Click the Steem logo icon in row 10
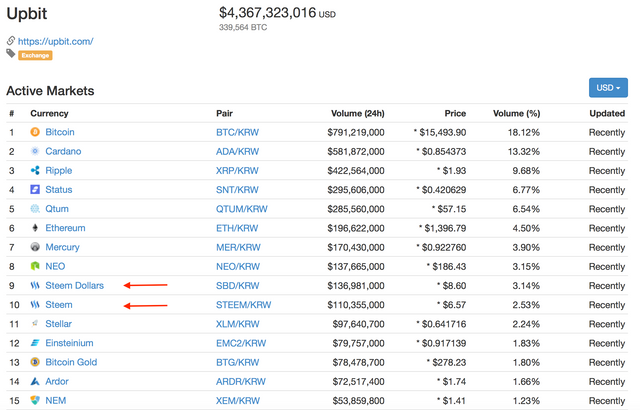Image resolution: width=640 pixels, height=410 pixels. [x=35, y=304]
